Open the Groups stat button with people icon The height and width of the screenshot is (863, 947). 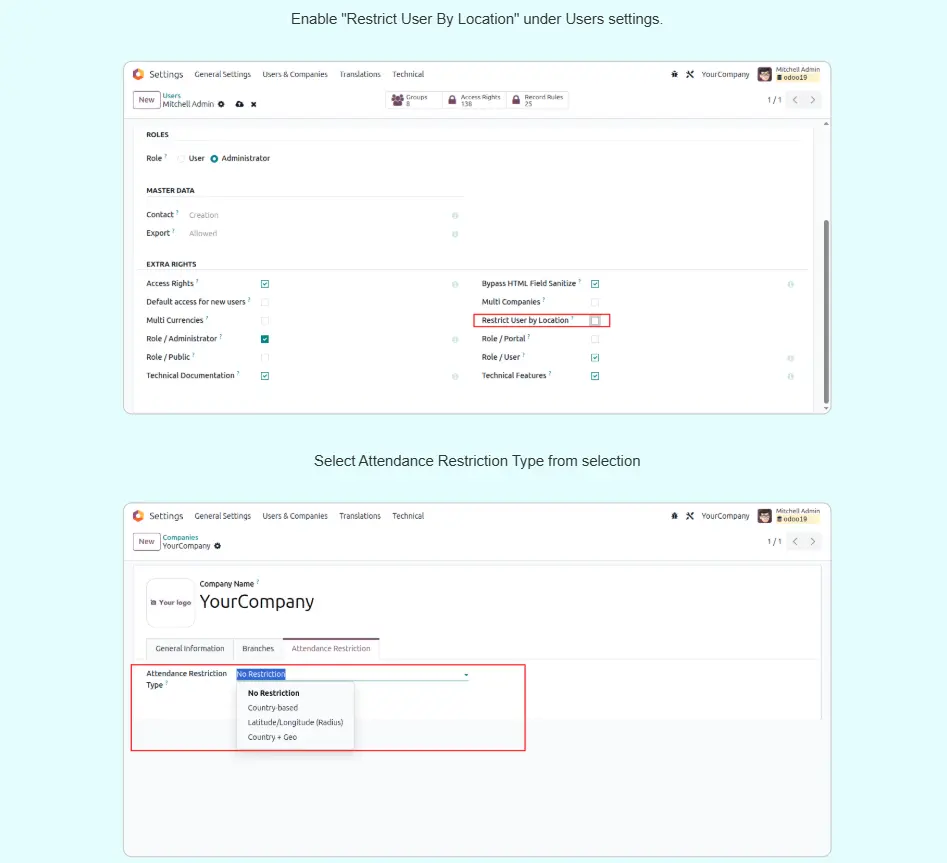tap(410, 100)
